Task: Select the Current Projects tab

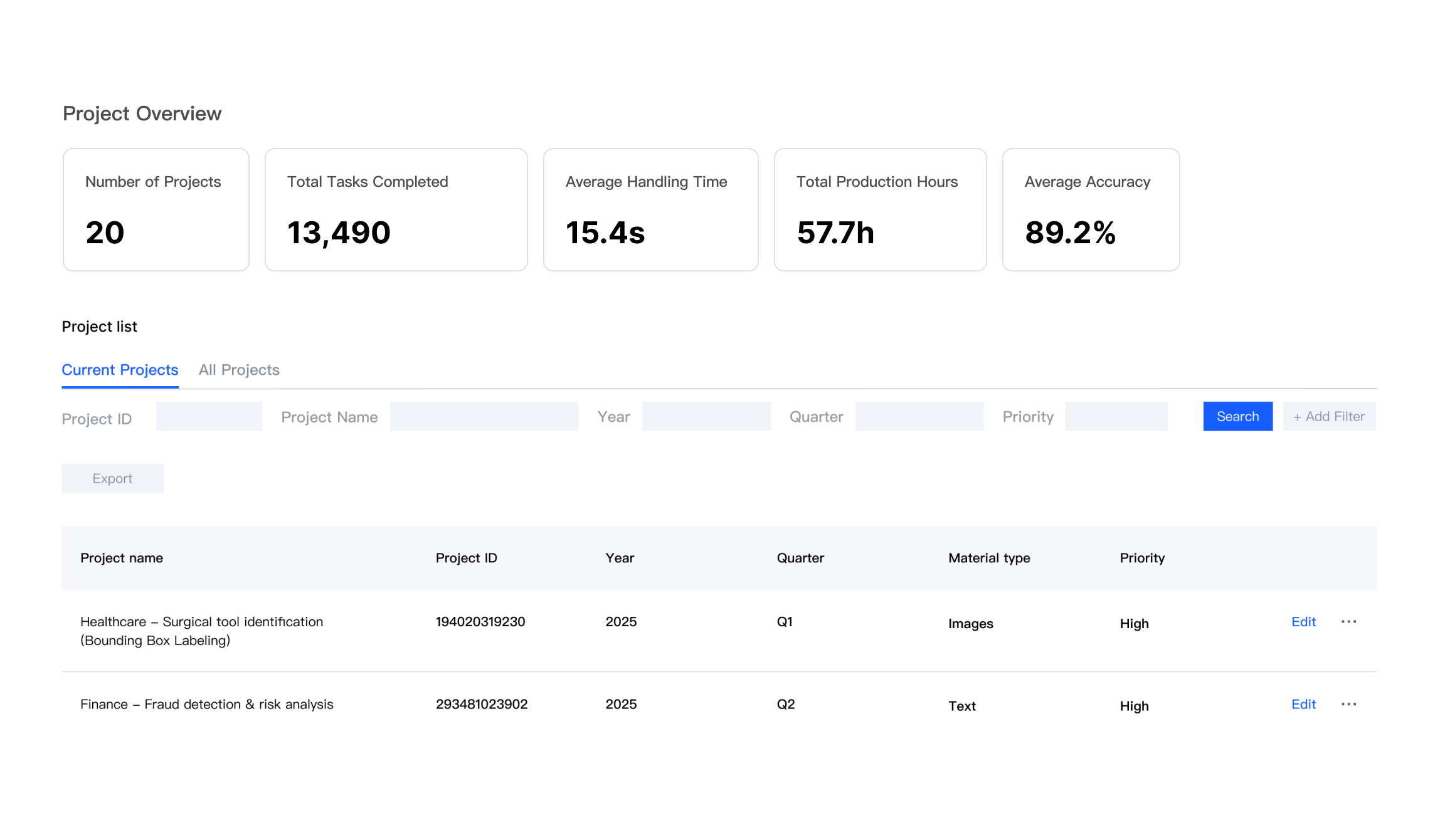Action: pyautogui.click(x=120, y=370)
